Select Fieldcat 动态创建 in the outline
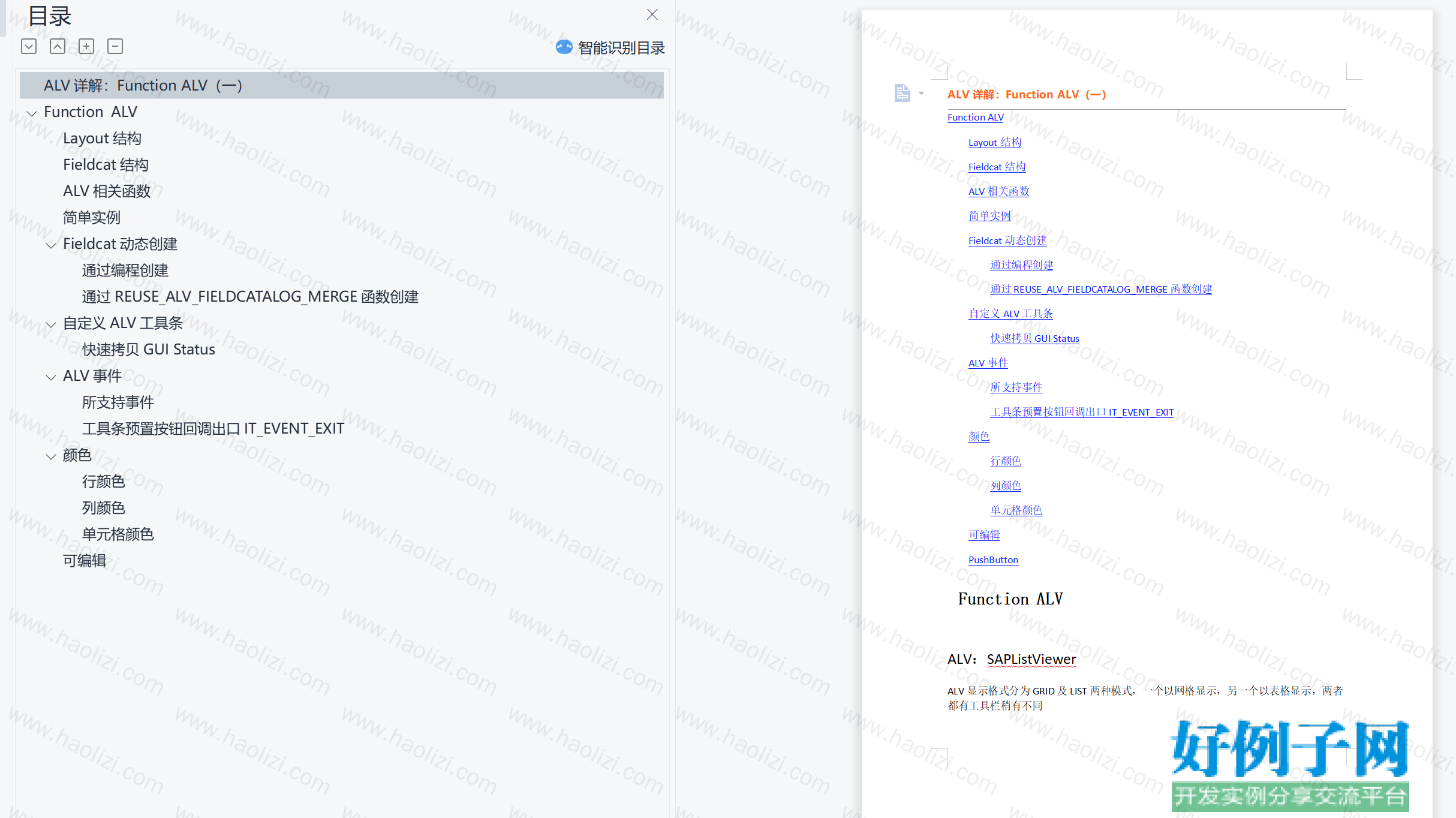1456x818 pixels. click(120, 243)
